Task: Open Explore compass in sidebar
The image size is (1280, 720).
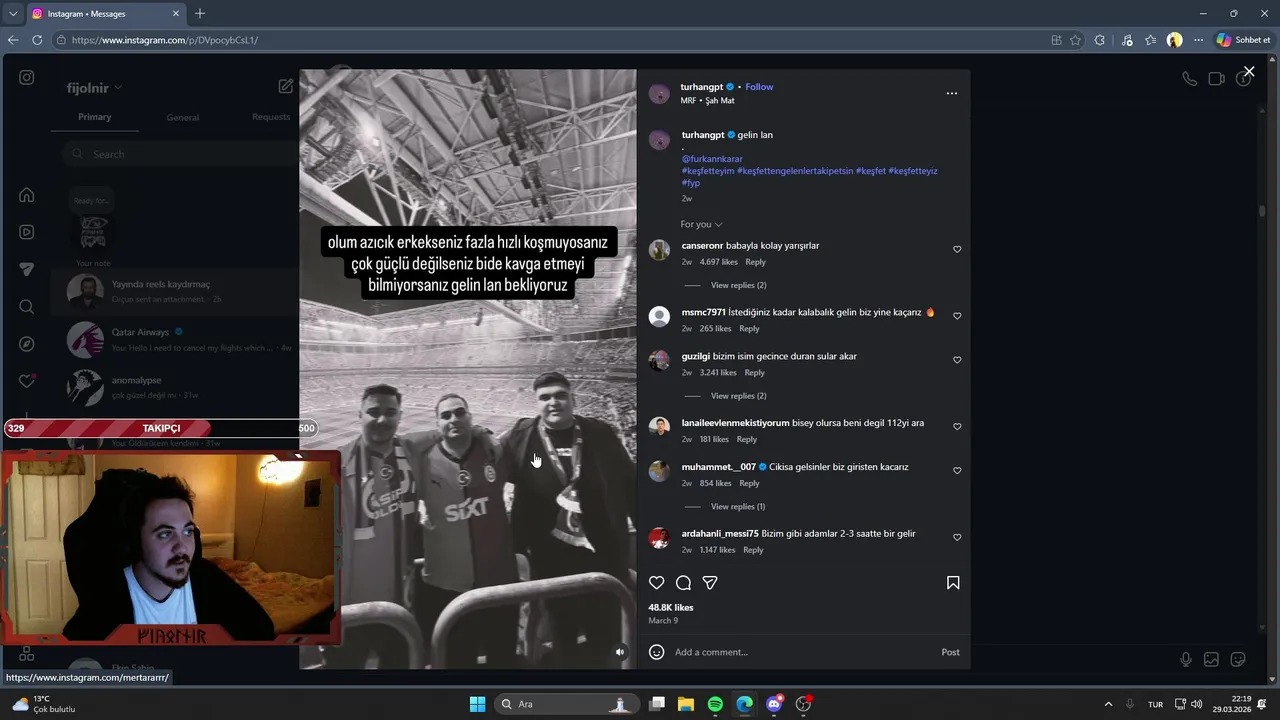Action: [x=27, y=344]
